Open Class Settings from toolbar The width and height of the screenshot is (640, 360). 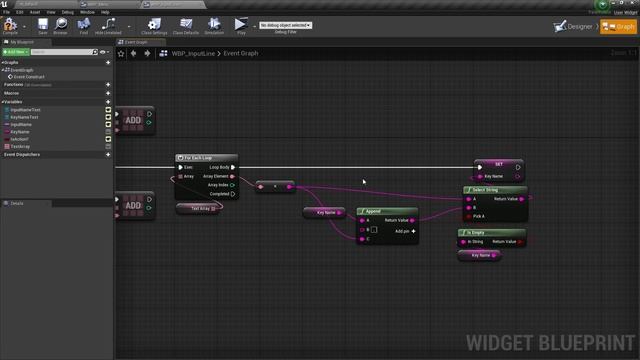154,25
